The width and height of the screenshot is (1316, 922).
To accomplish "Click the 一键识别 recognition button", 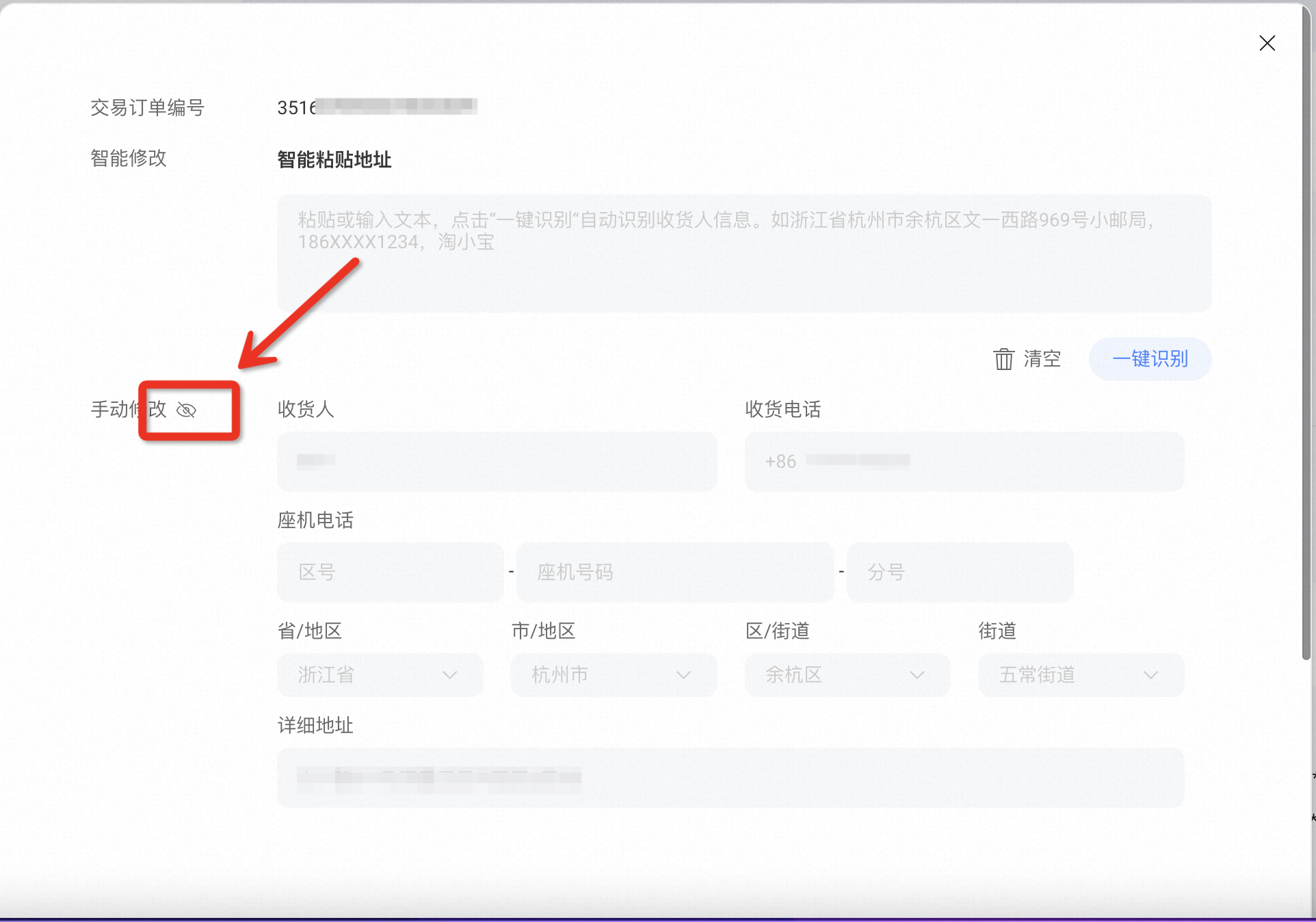I will (x=1150, y=358).
